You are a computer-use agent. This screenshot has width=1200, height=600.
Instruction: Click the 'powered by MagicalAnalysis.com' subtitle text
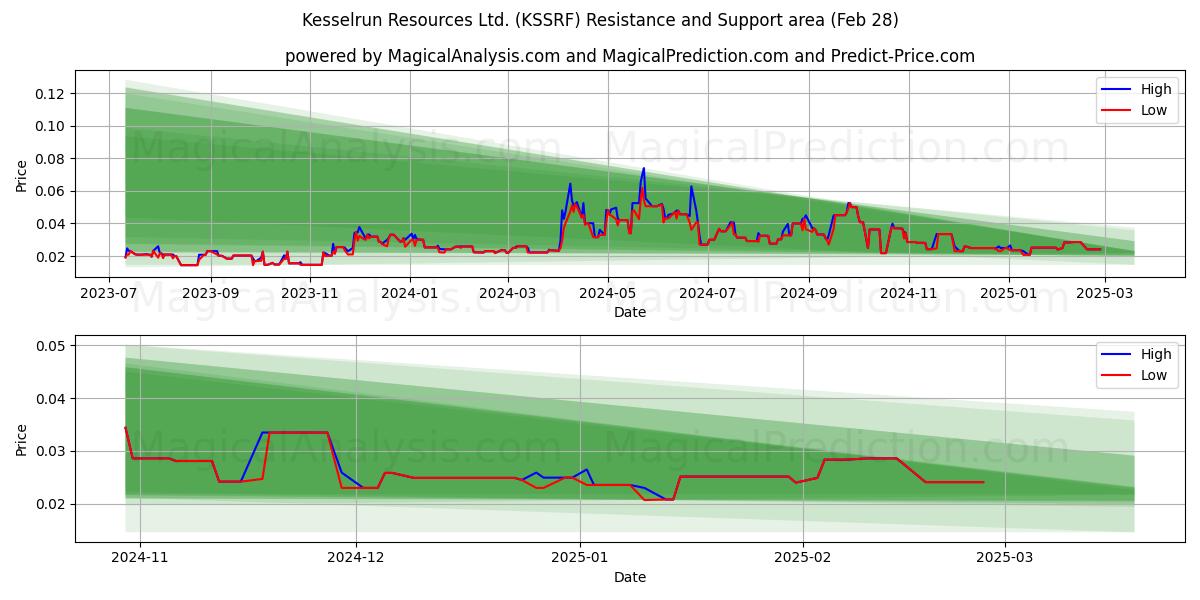point(422,56)
